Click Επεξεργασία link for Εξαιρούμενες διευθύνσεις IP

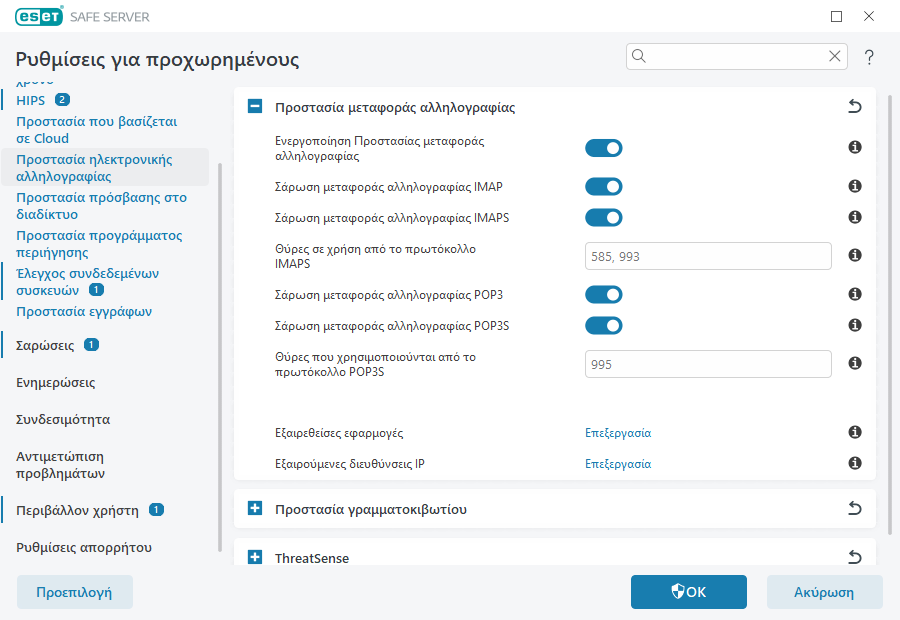618,464
